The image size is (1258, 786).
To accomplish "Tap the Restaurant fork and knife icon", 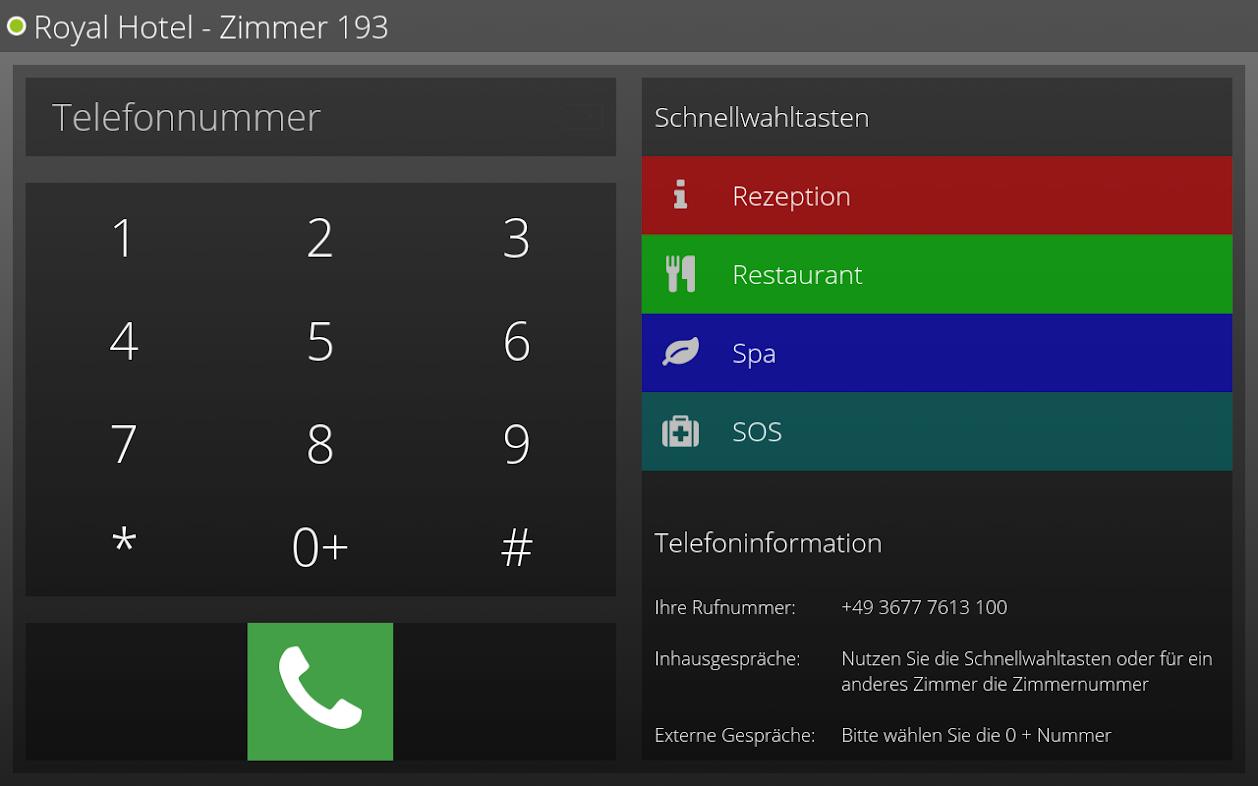I will click(680, 274).
